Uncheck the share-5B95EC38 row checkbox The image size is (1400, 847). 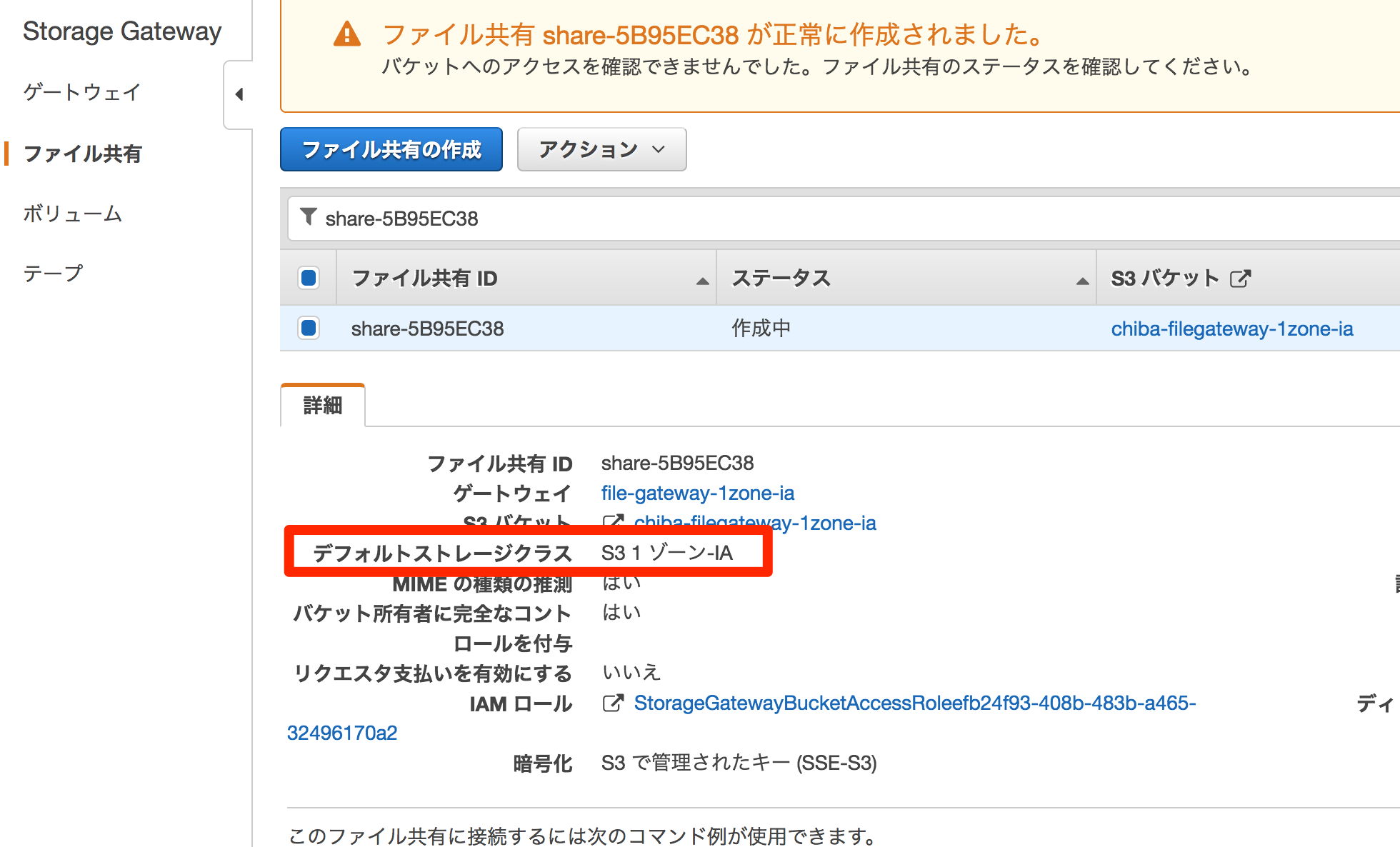[308, 328]
